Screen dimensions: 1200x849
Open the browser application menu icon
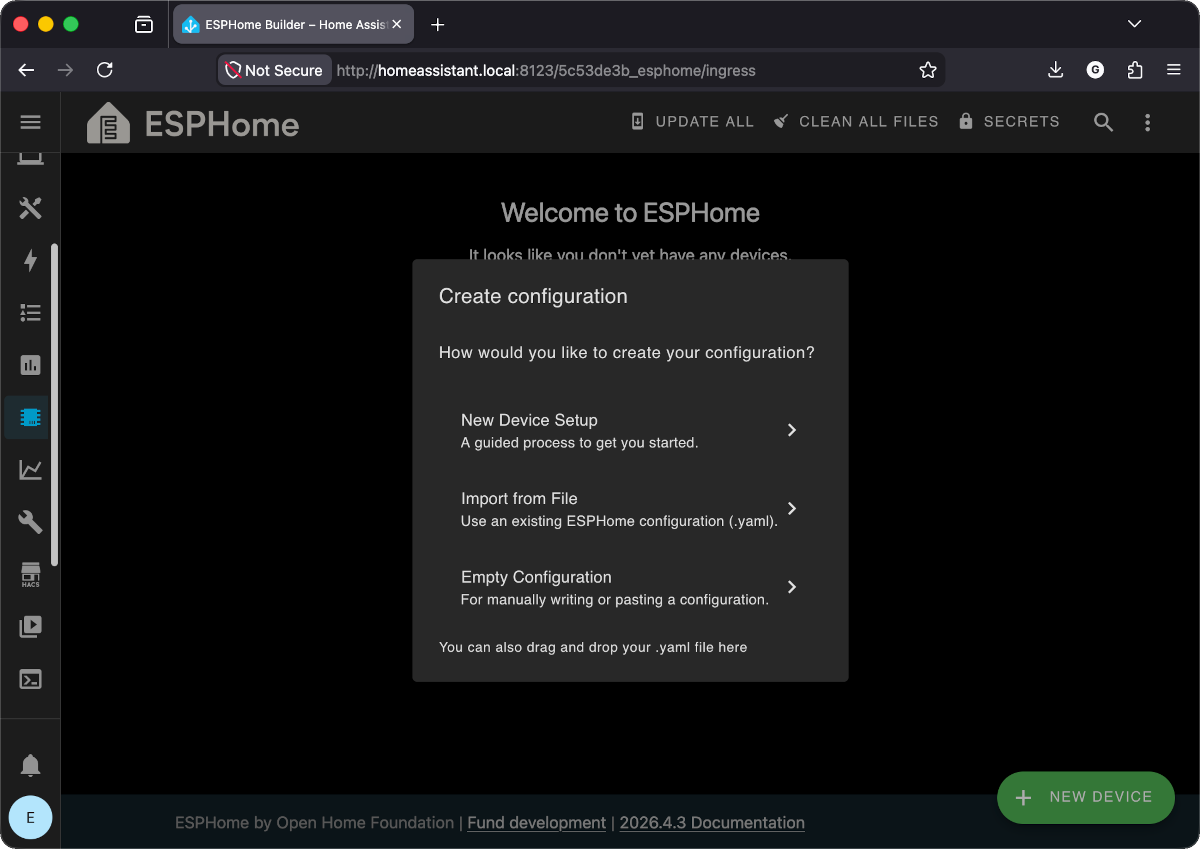point(1174,70)
